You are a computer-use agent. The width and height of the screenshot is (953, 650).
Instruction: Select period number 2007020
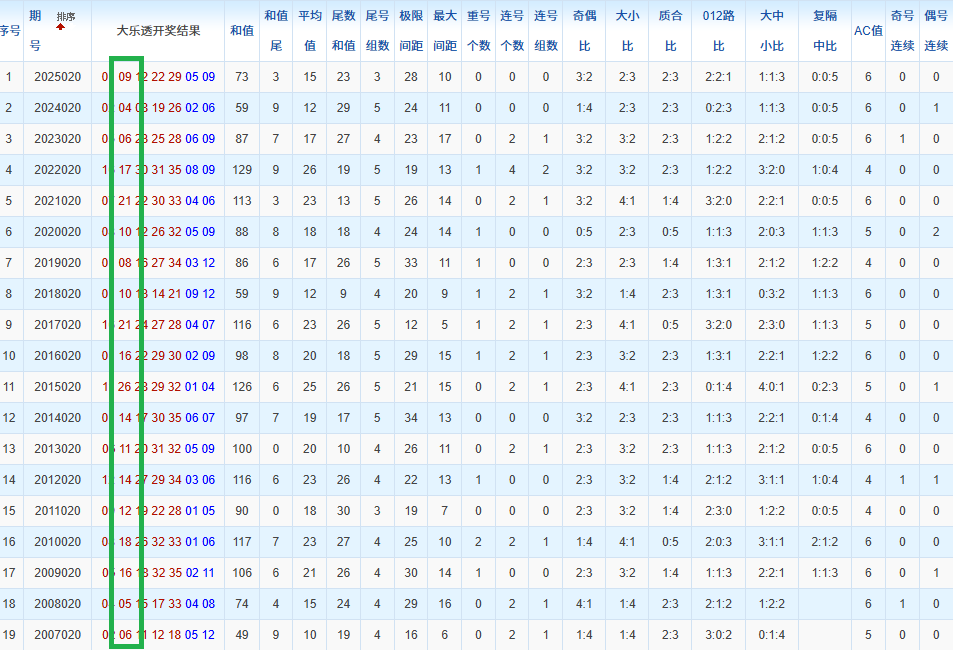pos(58,635)
